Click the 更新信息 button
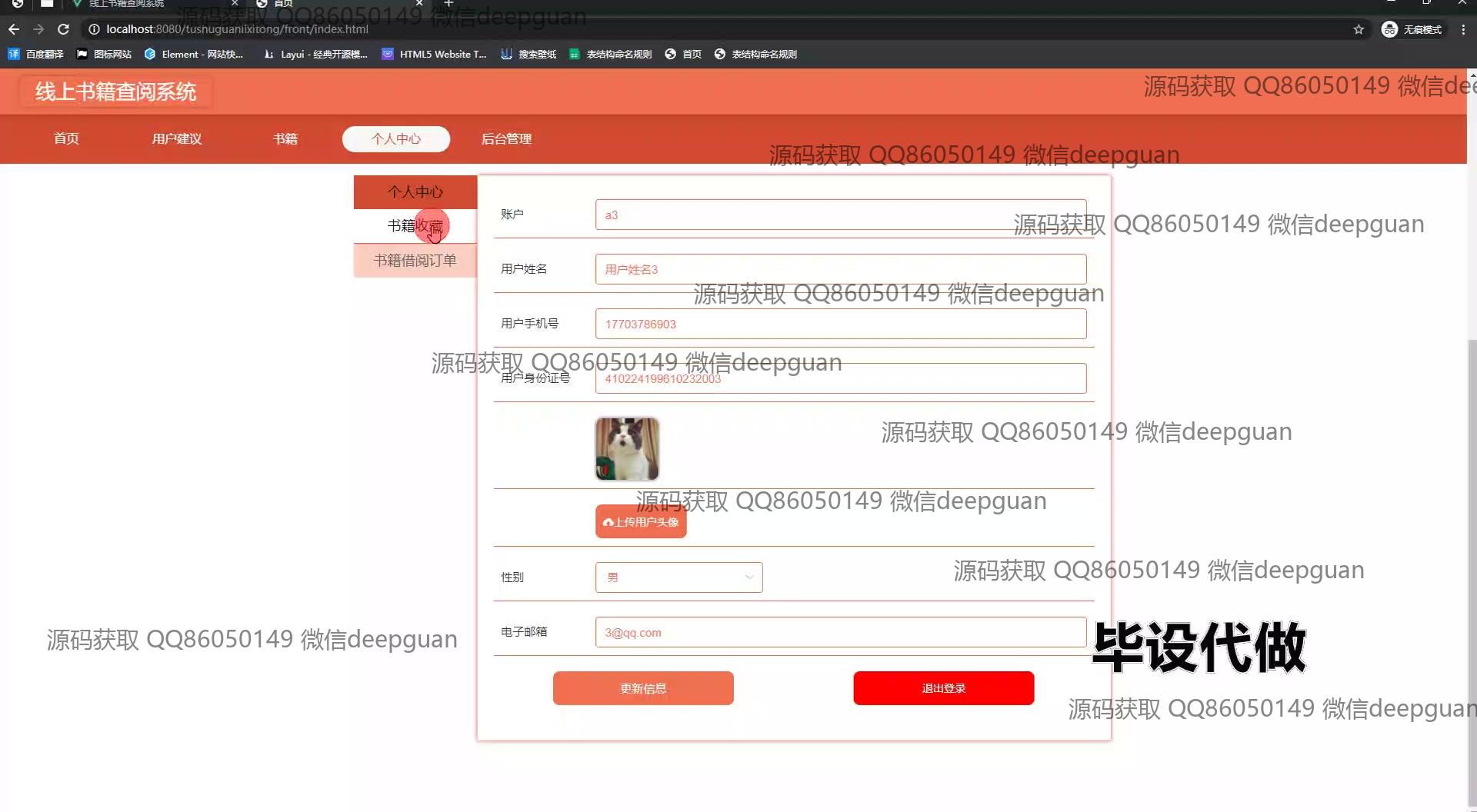This screenshot has height=812, width=1477. 643,688
